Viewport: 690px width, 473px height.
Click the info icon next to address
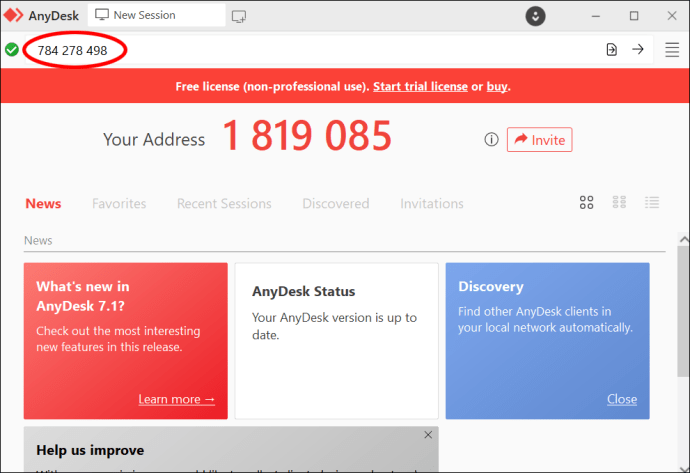[492, 139]
